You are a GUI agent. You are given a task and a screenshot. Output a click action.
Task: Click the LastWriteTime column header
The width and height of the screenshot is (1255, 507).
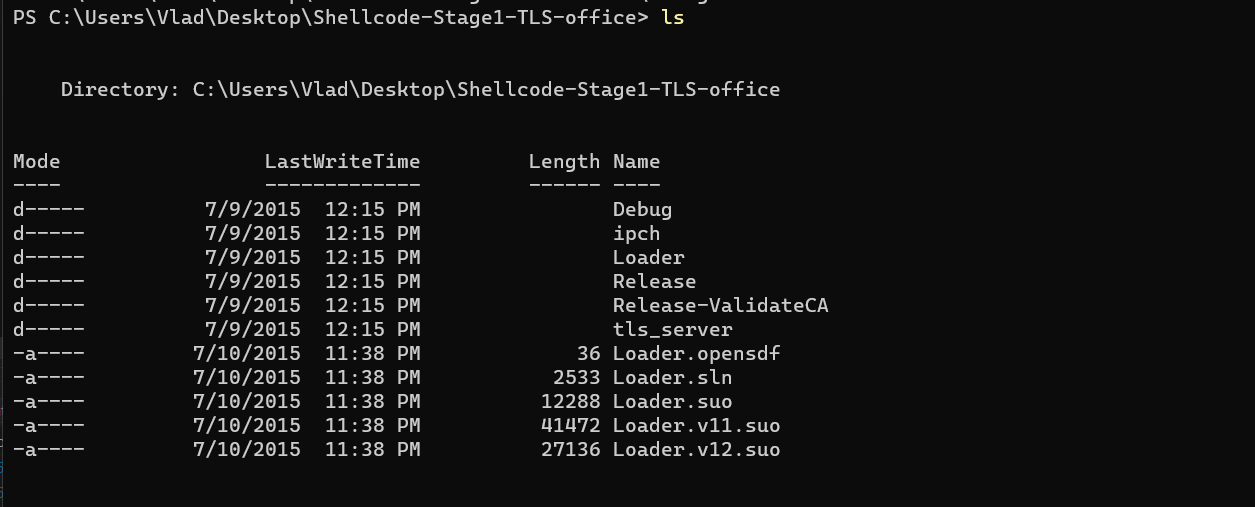342,162
